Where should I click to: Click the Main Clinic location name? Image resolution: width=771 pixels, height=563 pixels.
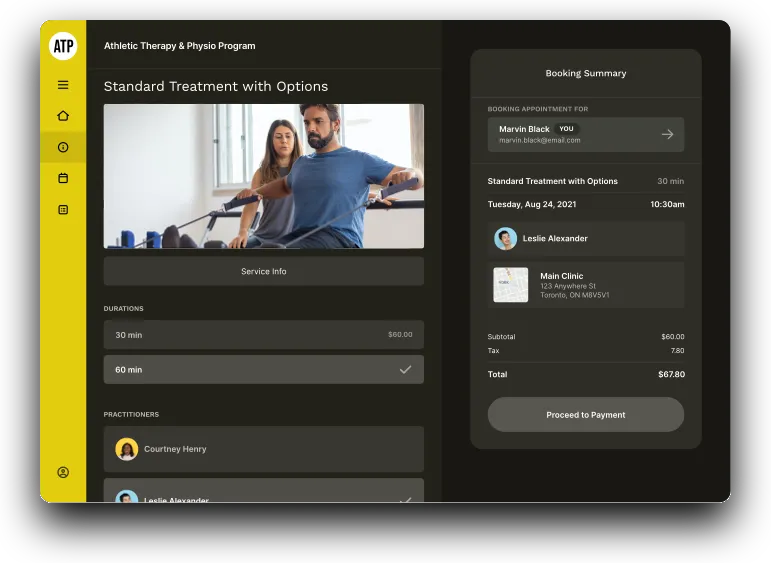[562, 276]
